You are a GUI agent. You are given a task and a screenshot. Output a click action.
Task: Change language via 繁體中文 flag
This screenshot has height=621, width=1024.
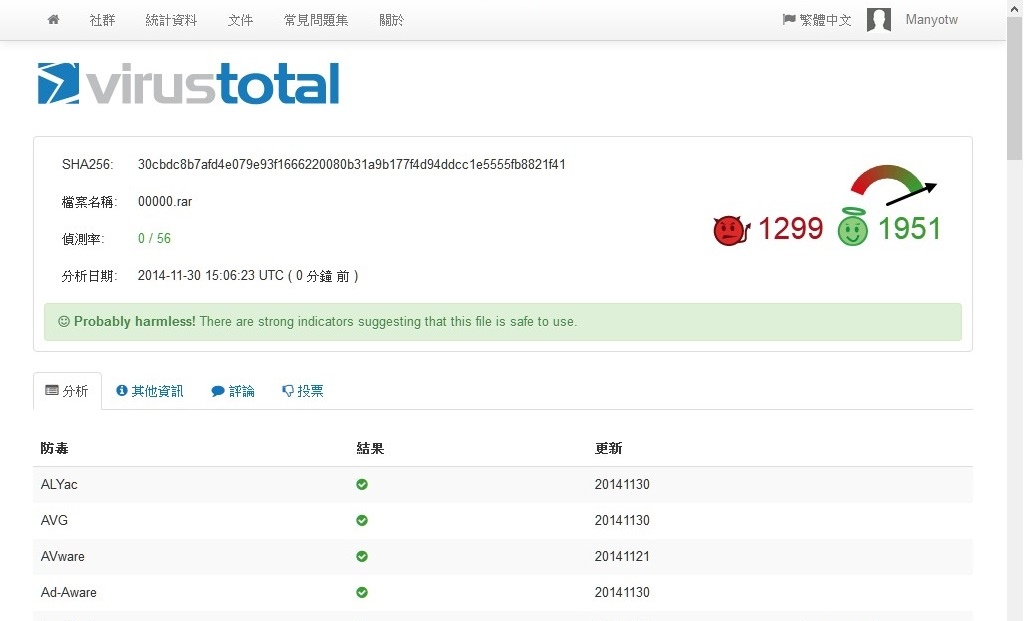[x=817, y=20]
